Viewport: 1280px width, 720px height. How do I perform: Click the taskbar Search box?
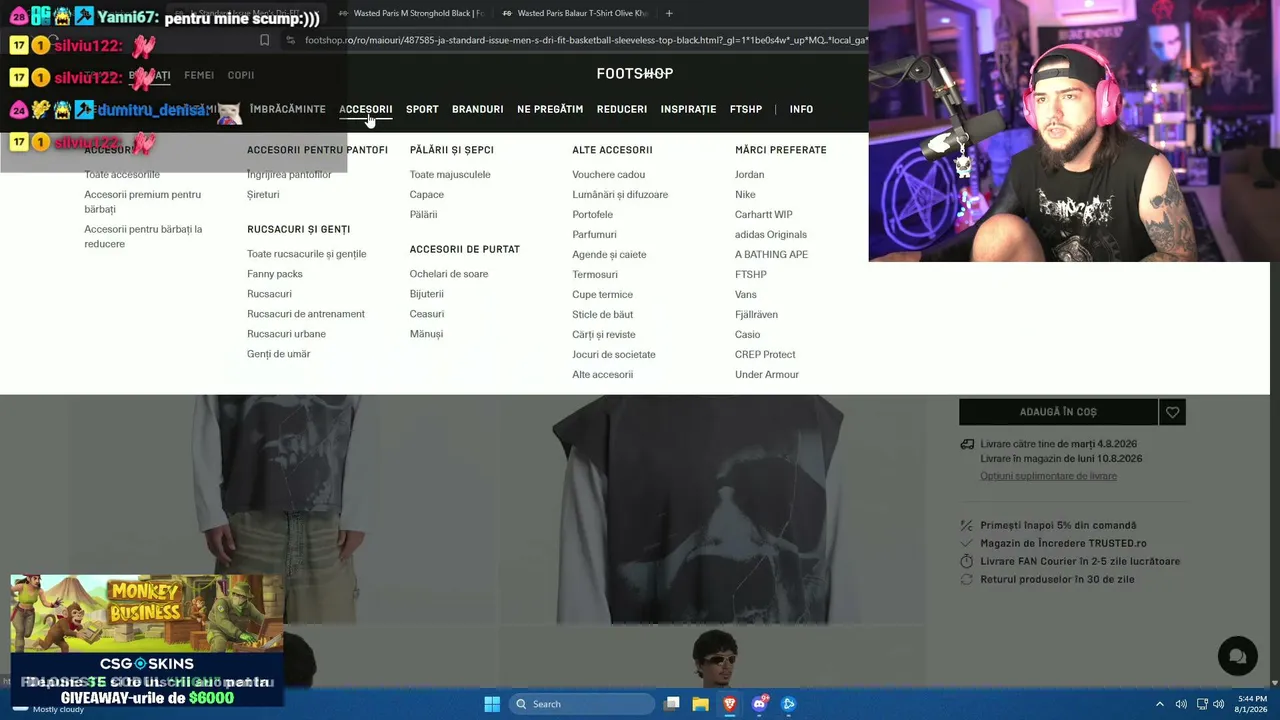tap(581, 704)
